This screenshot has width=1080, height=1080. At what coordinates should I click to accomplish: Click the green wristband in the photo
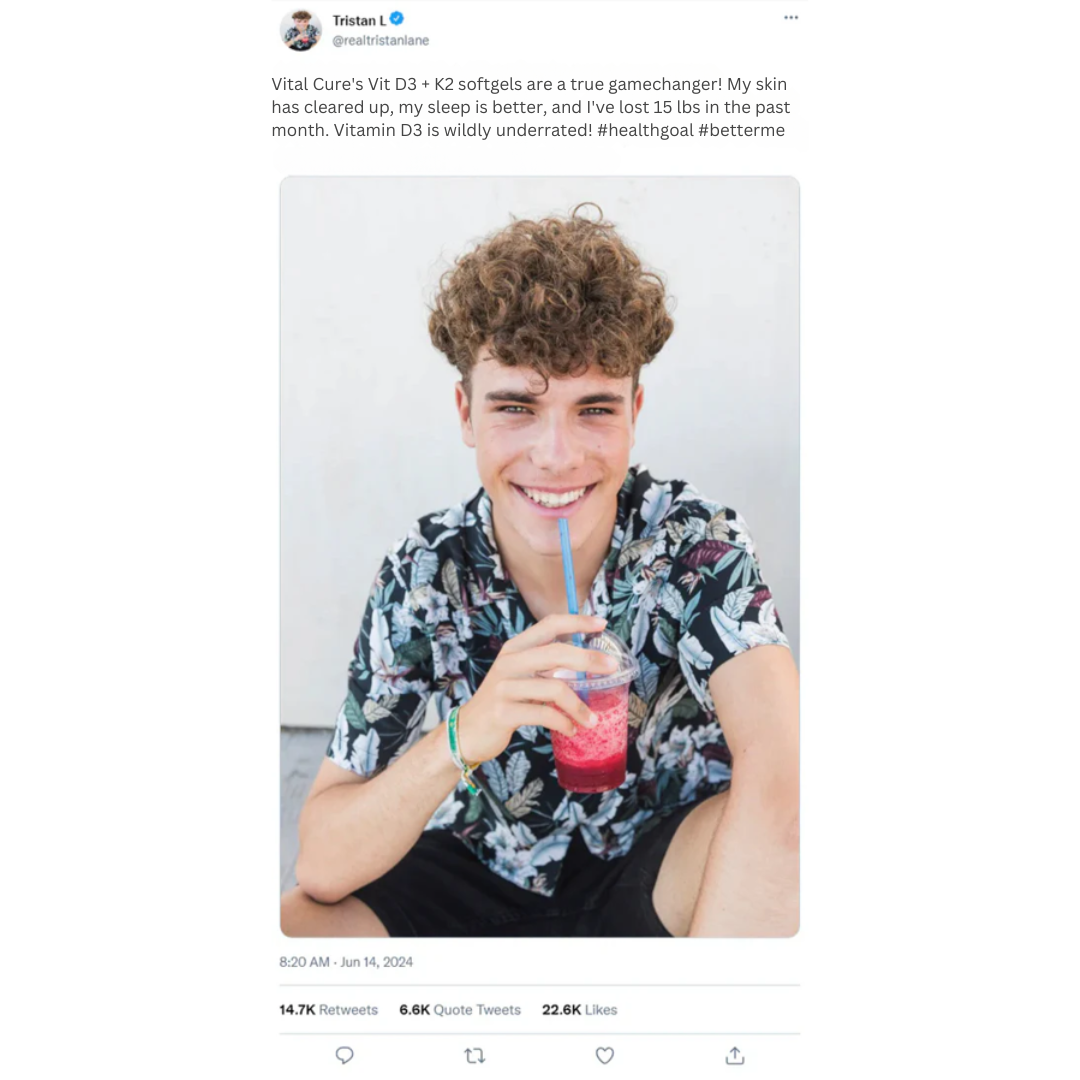point(461,745)
